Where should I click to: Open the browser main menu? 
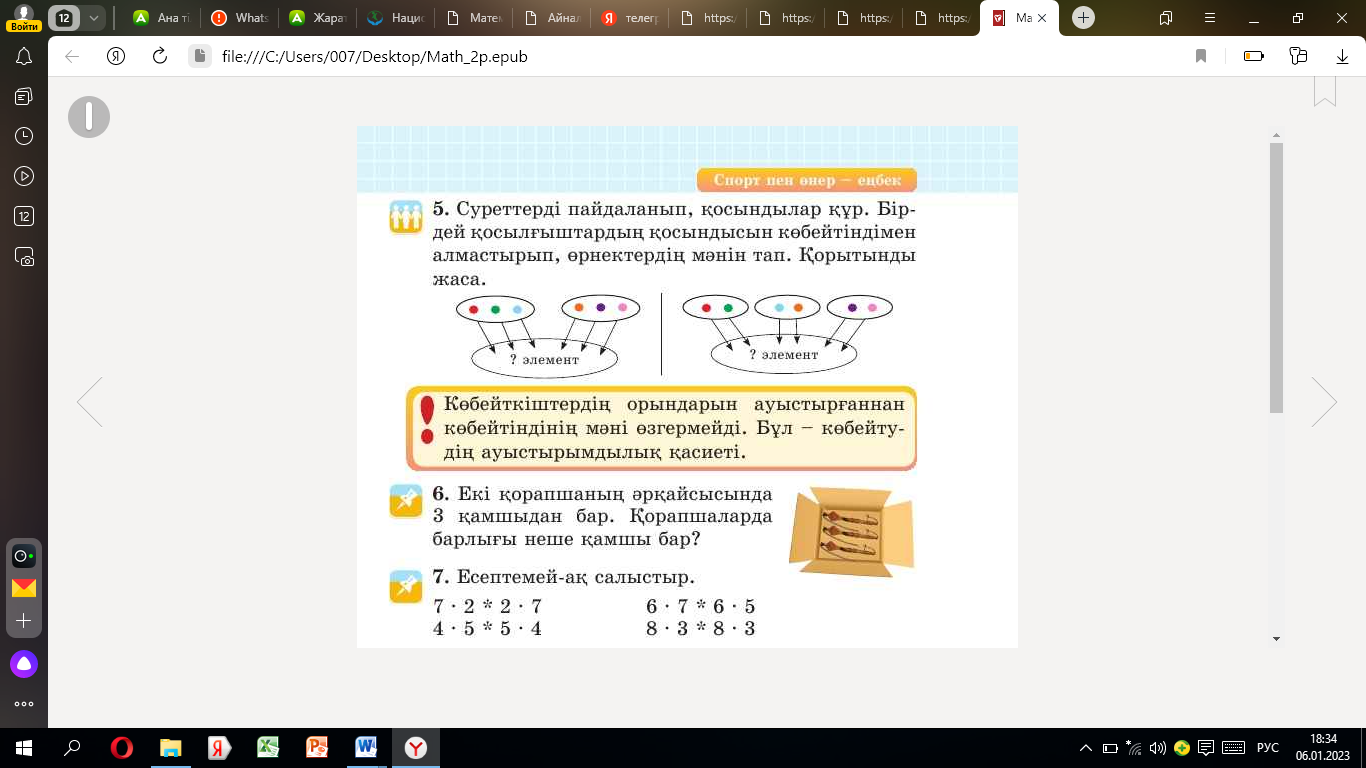pyautogui.click(x=1211, y=18)
